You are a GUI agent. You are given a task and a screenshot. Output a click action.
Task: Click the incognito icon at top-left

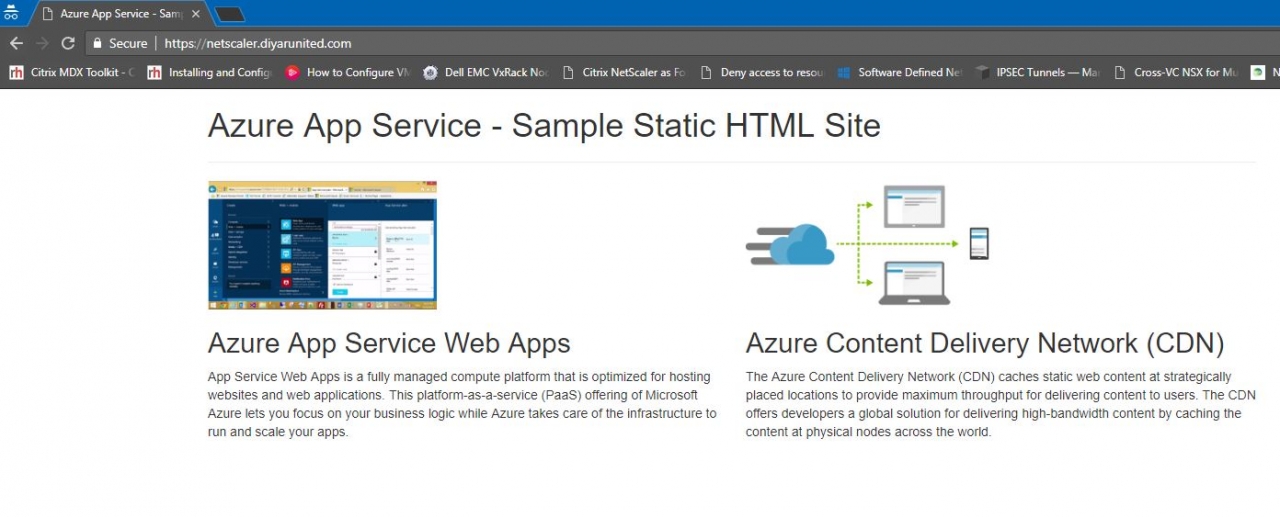pos(12,13)
